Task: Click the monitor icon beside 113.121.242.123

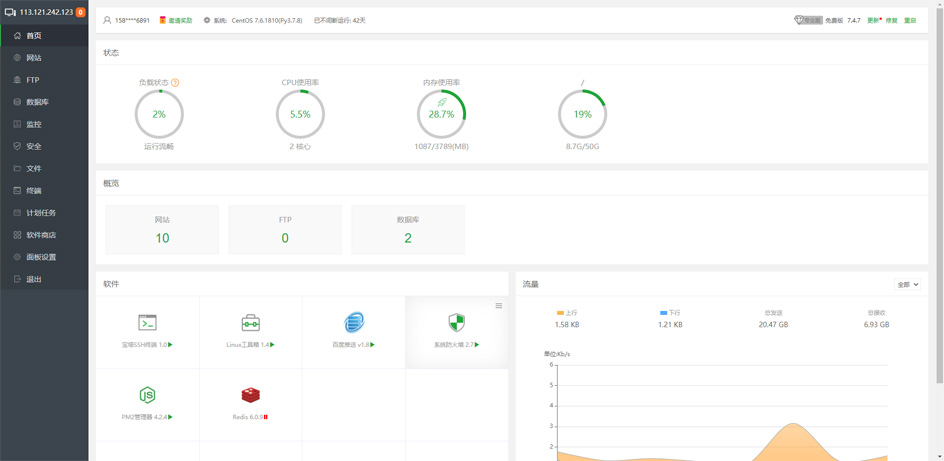Action: (10, 12)
